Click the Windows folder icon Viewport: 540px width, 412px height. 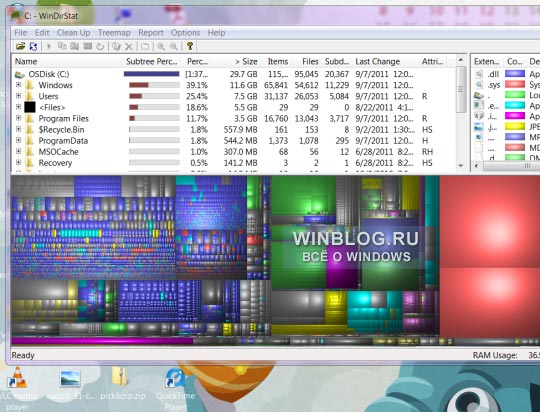tap(30, 85)
